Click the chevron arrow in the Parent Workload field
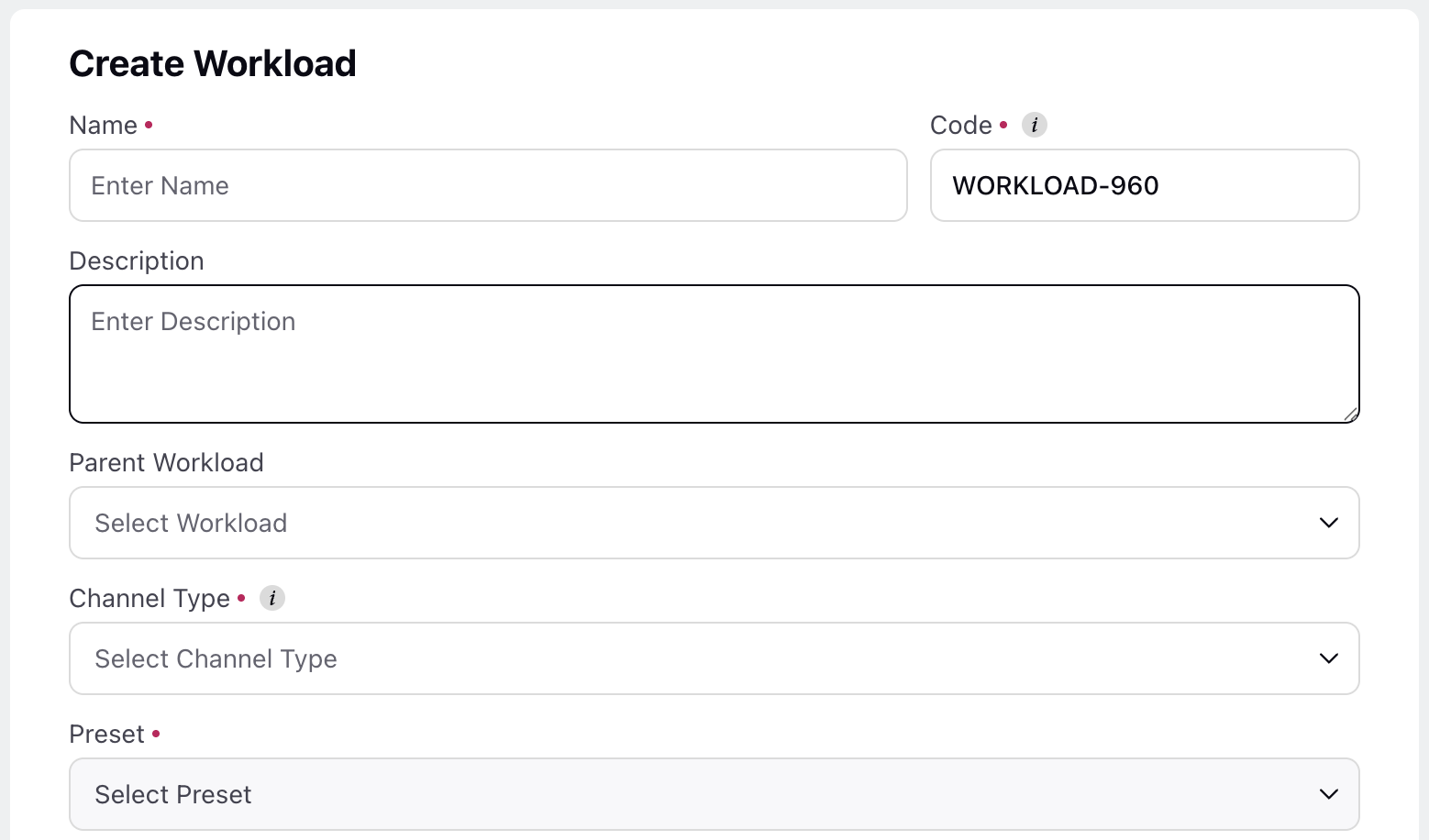The width and height of the screenshot is (1429, 840). tap(1328, 523)
